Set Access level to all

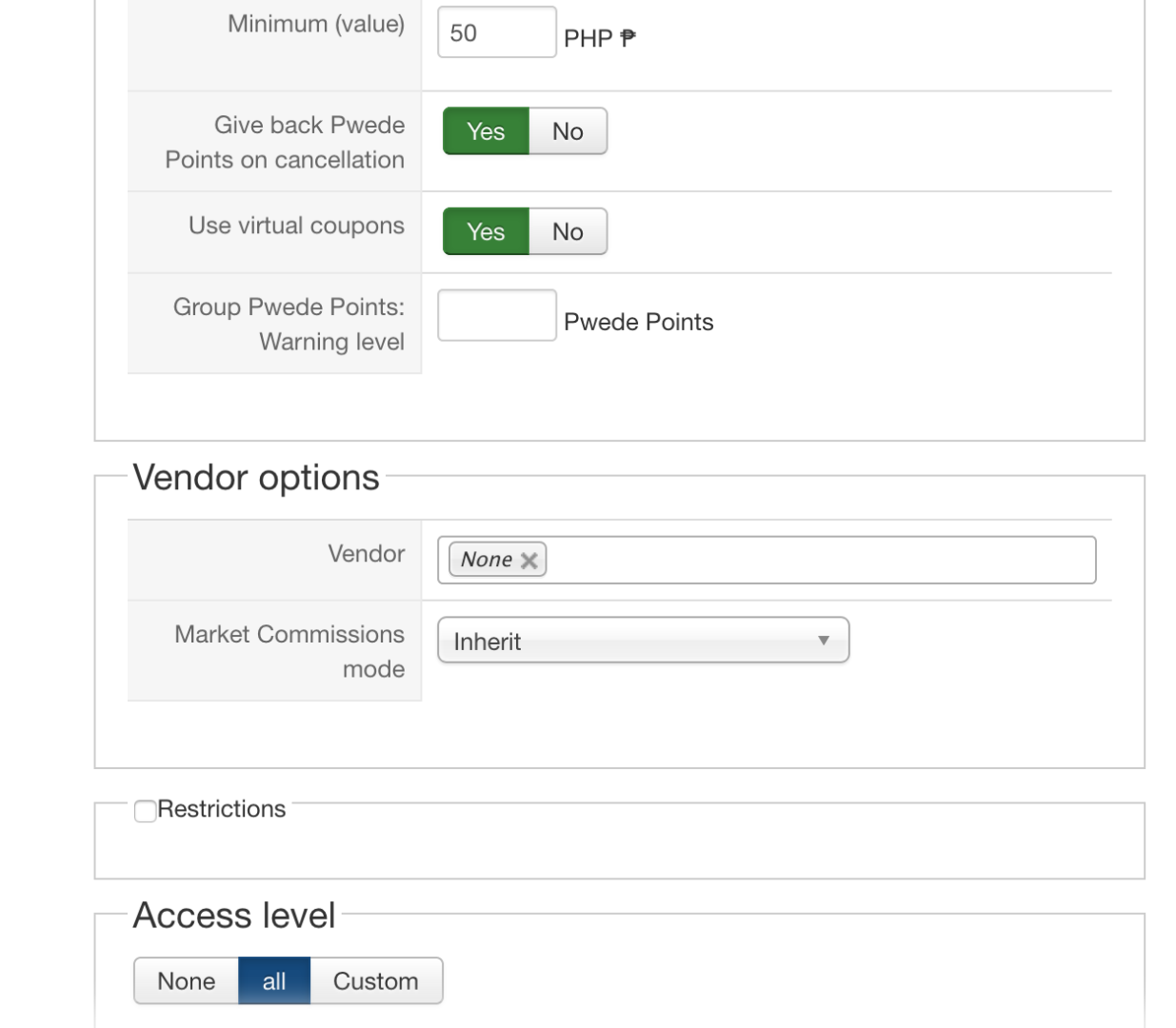click(274, 981)
